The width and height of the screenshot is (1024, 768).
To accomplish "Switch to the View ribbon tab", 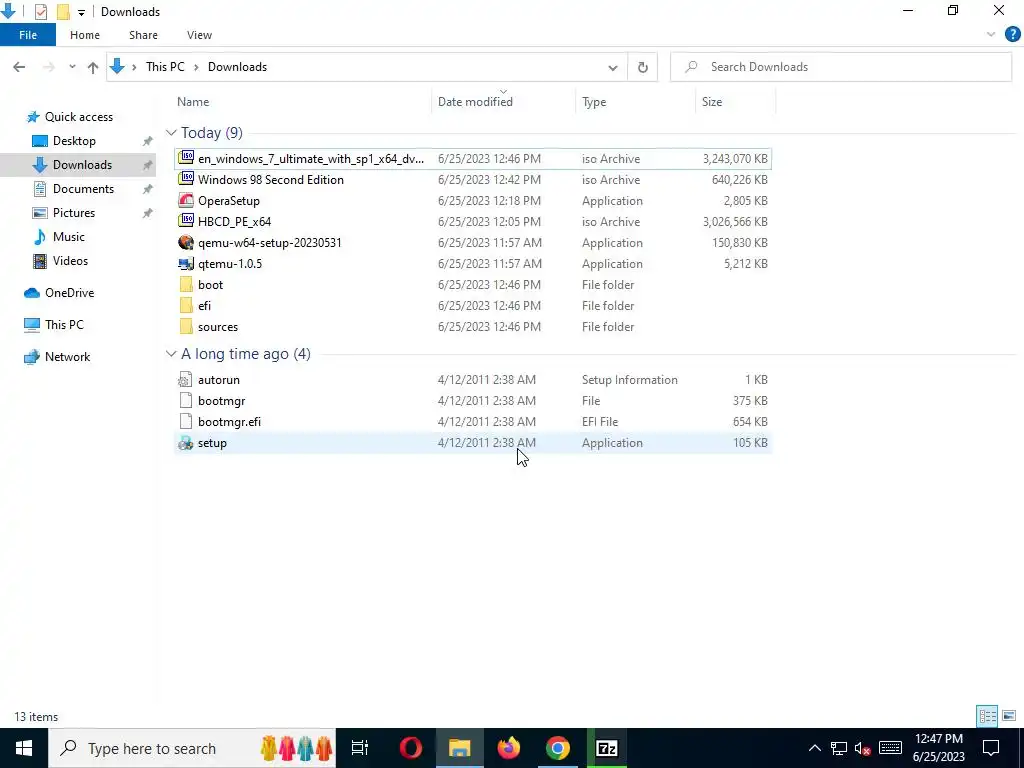I will pos(199,35).
